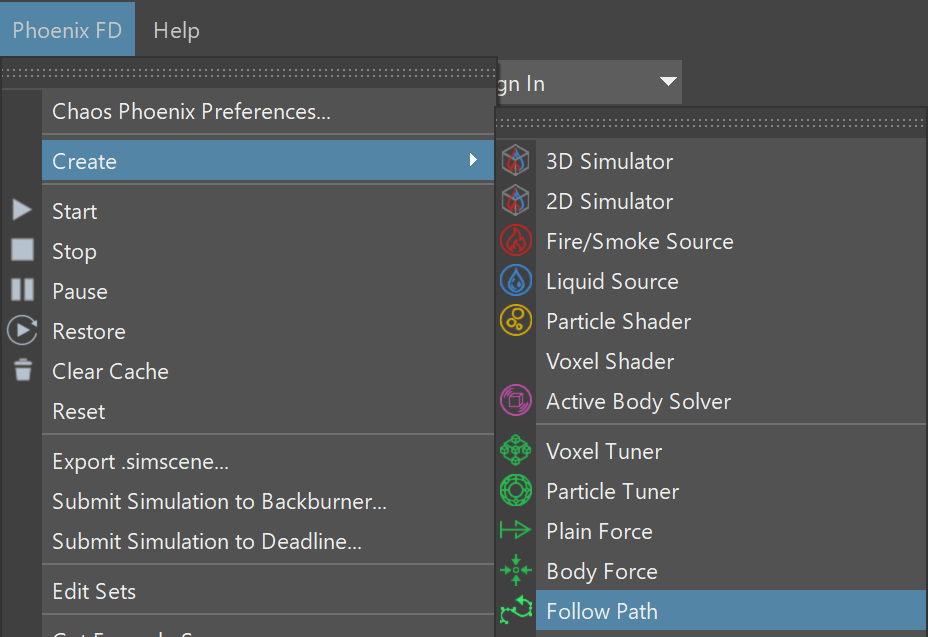Viewport: 928px width, 637px height.
Task: Click the 3D Simulator cube icon
Action: tap(515, 160)
